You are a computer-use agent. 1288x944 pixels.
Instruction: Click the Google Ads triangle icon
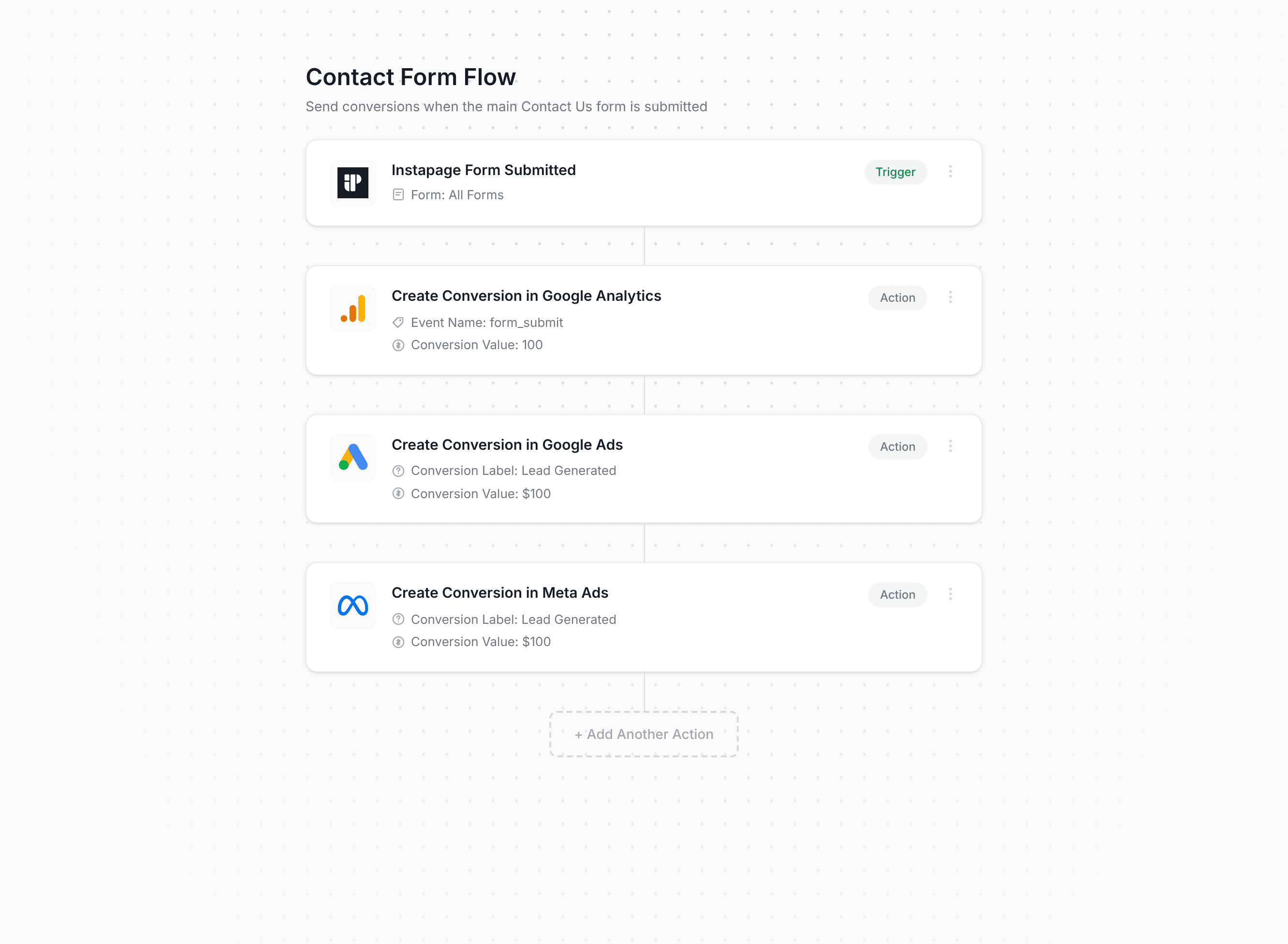[352, 457]
